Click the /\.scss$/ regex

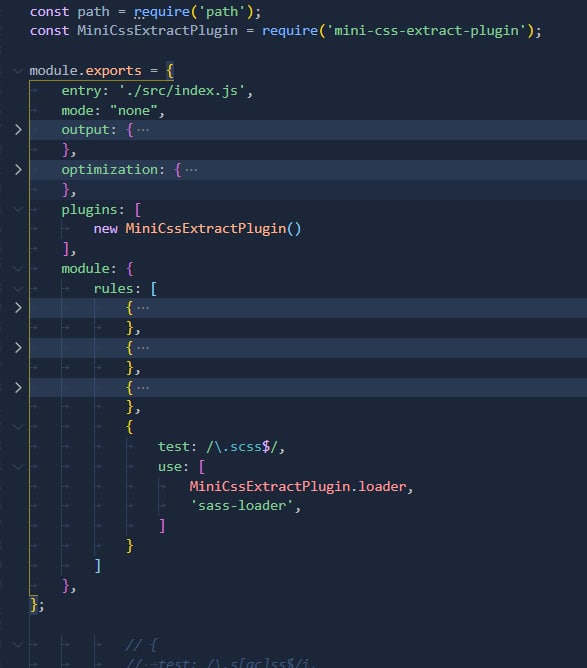coord(242,446)
